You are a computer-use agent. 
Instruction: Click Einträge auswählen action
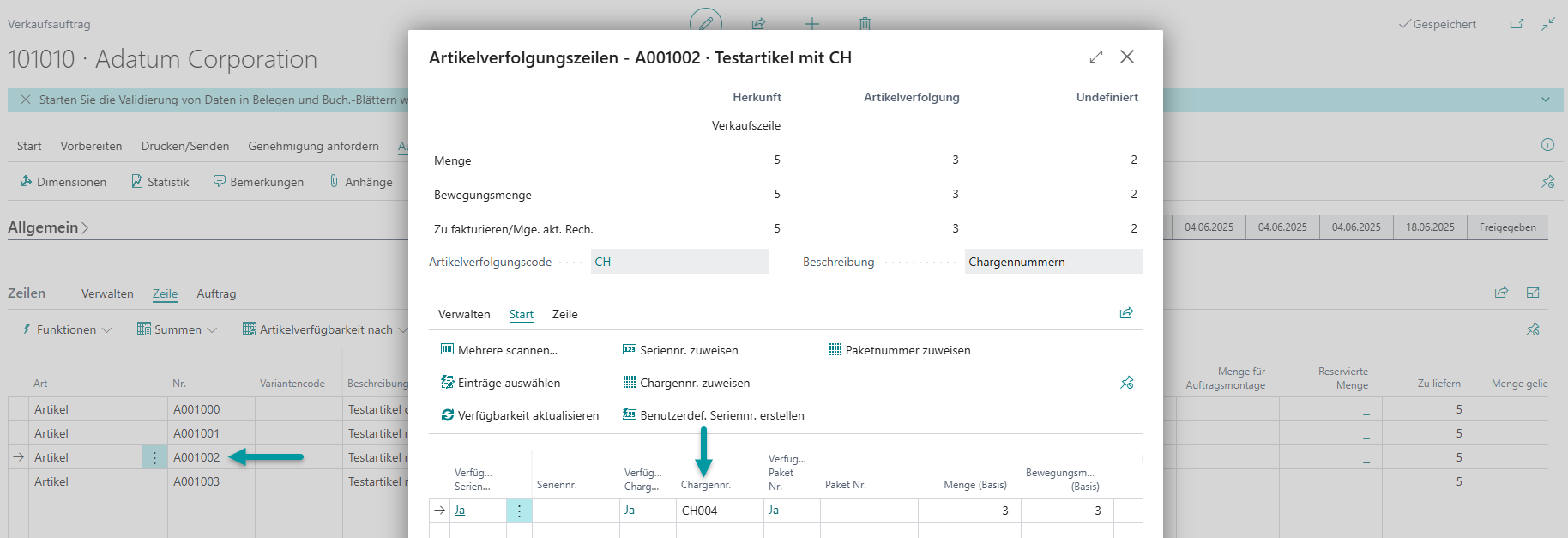pos(500,383)
